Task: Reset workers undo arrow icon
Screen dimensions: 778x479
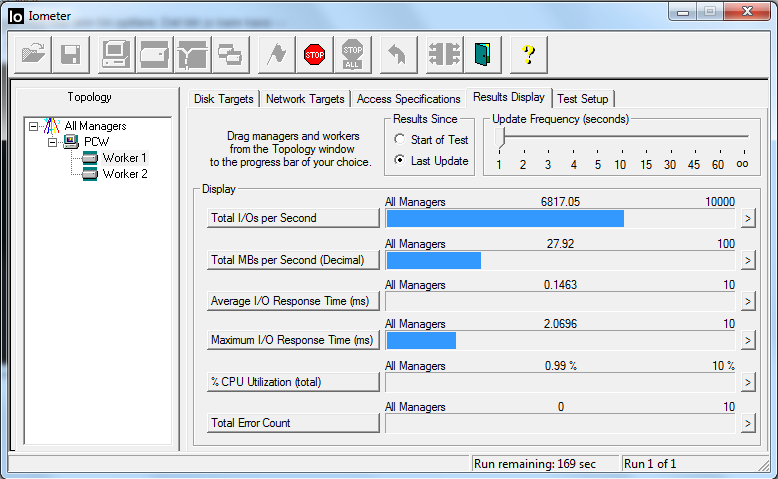Action: [x=398, y=54]
